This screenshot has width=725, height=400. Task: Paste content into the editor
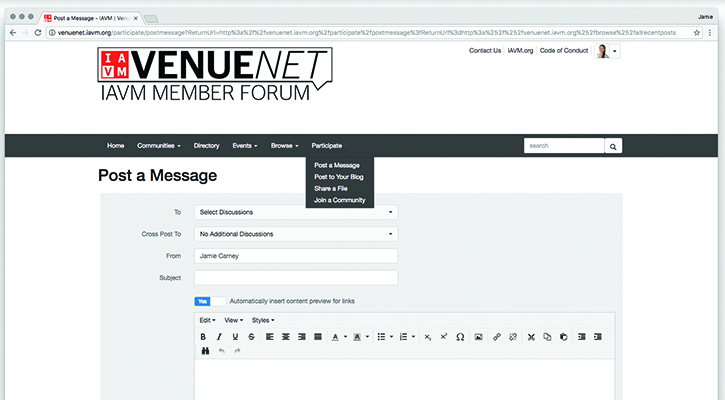[563, 337]
